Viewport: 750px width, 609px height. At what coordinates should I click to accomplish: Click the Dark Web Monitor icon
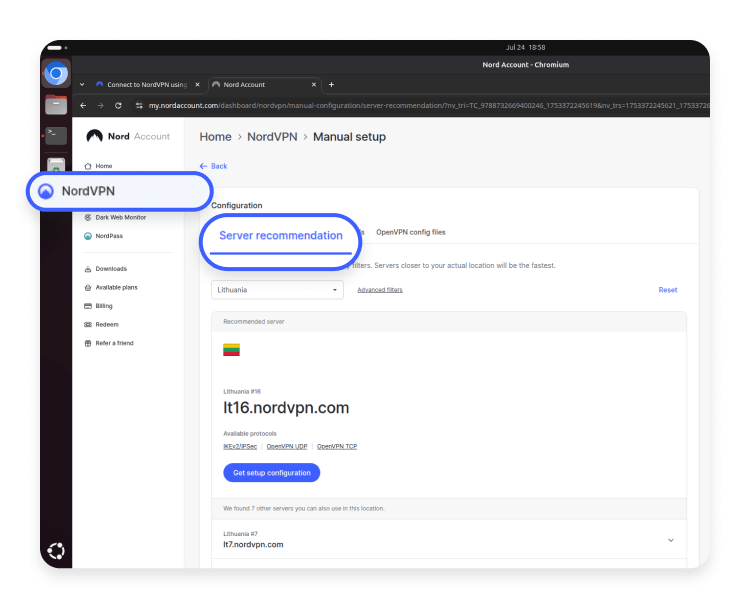(88, 217)
